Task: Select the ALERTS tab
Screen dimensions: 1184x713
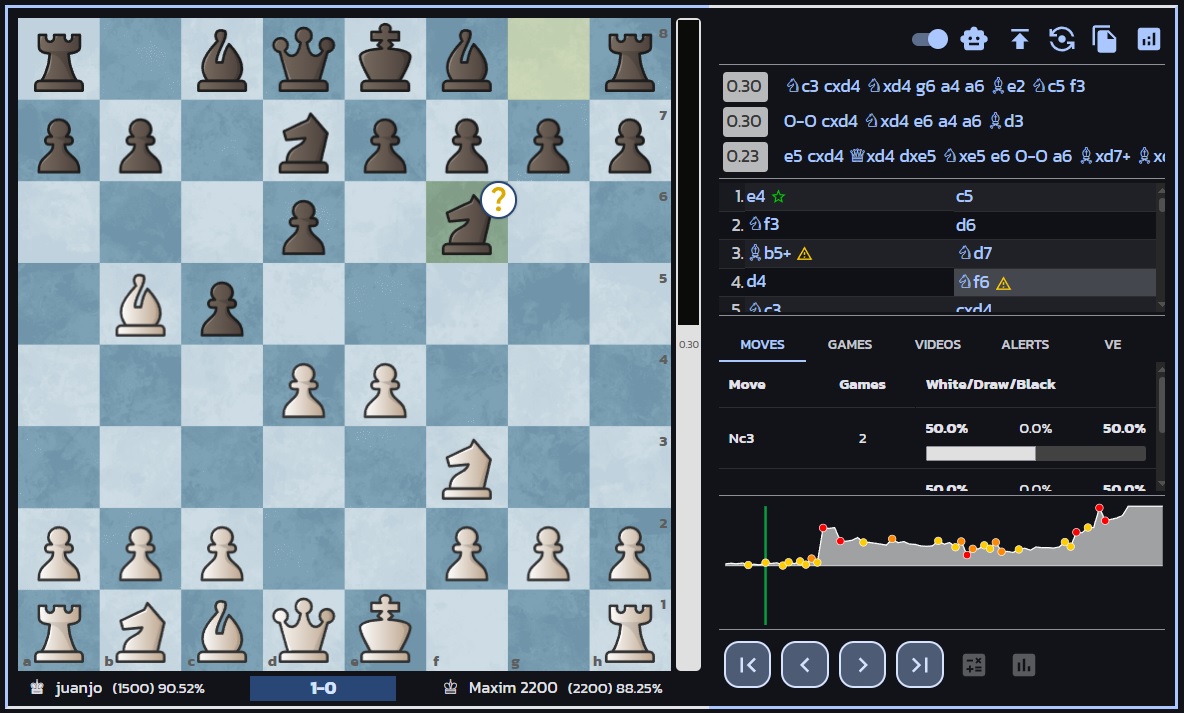Action: click(x=1024, y=344)
